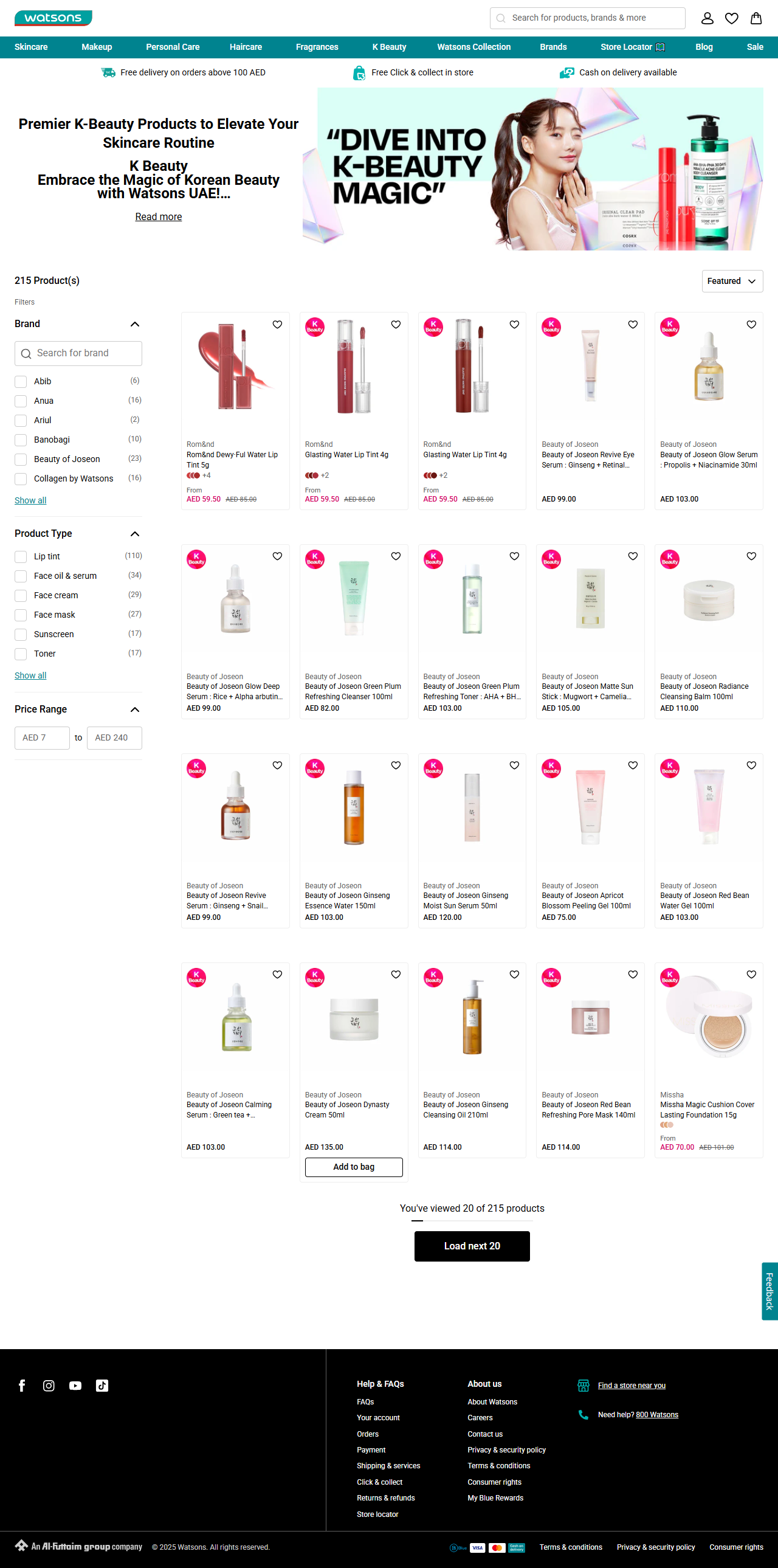This screenshot has width=778, height=1568.
Task: Favorite Beauty of Joseon Revive Eye Serum
Action: pyautogui.click(x=633, y=325)
